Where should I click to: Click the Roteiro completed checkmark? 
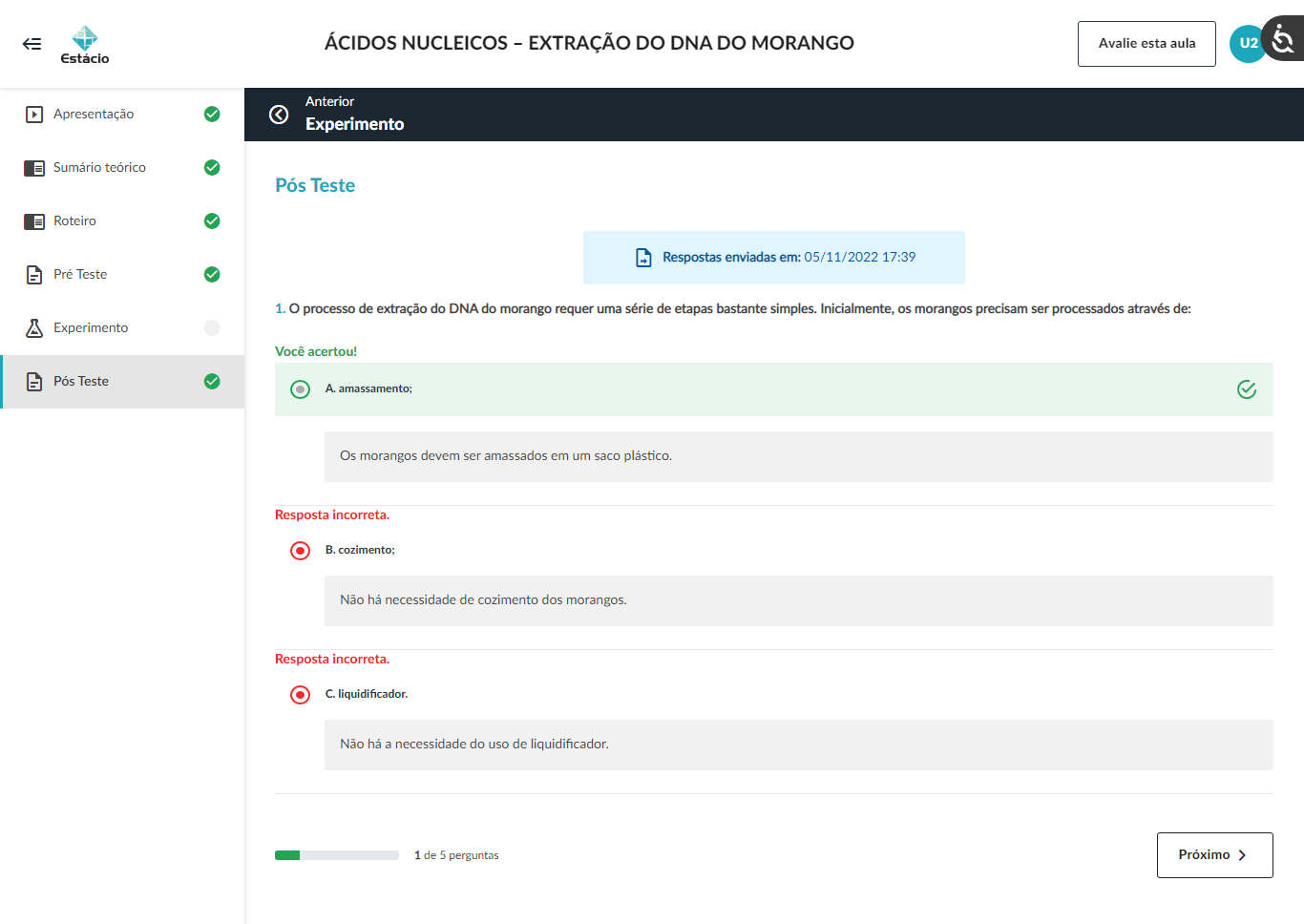click(212, 221)
